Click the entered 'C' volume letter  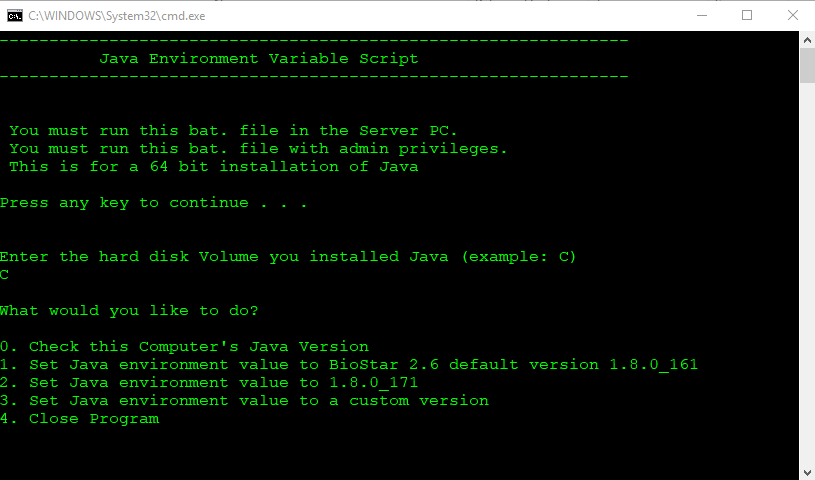click(x=4, y=275)
